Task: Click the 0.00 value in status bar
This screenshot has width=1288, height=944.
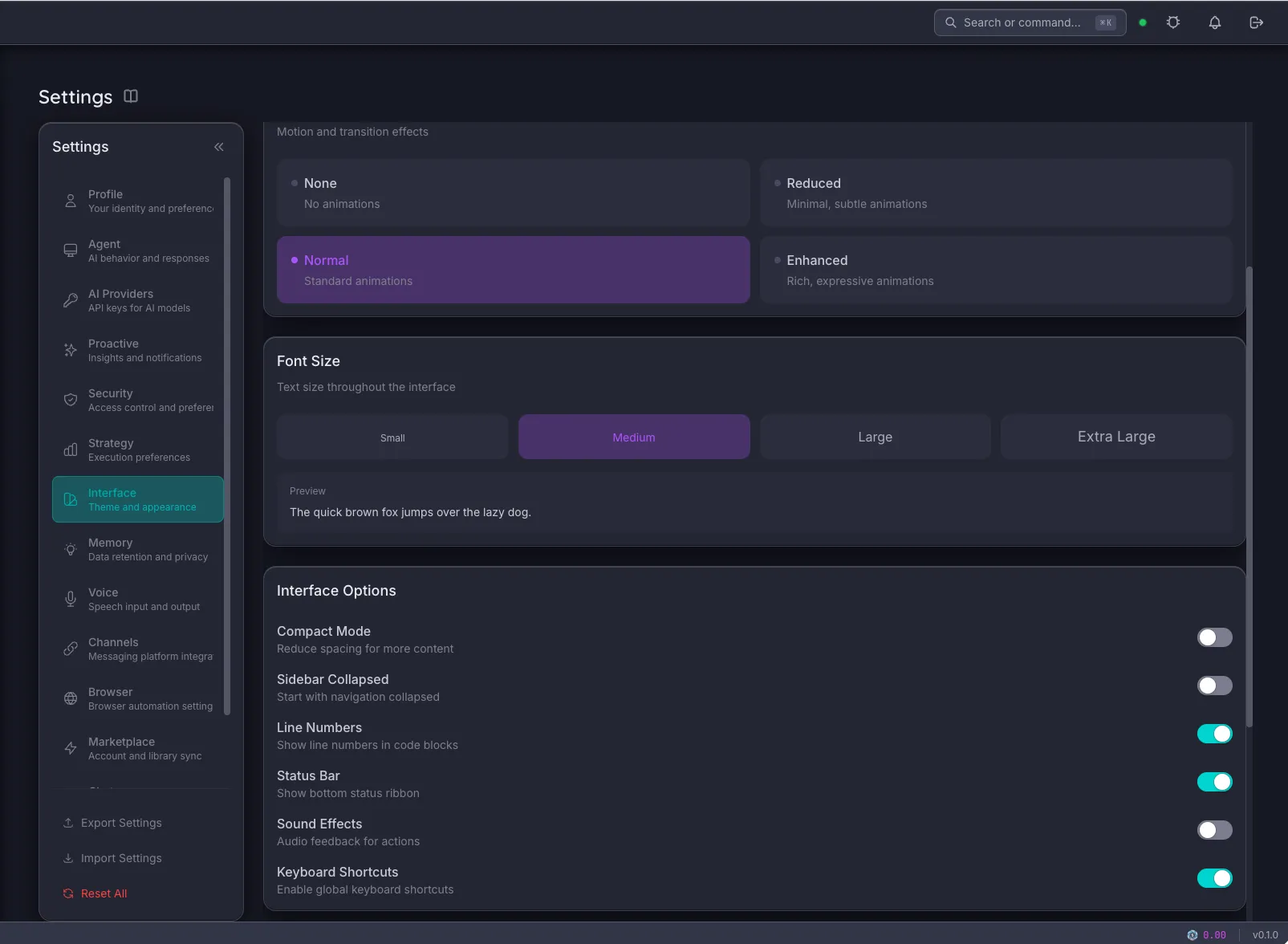Action: click(x=1214, y=935)
